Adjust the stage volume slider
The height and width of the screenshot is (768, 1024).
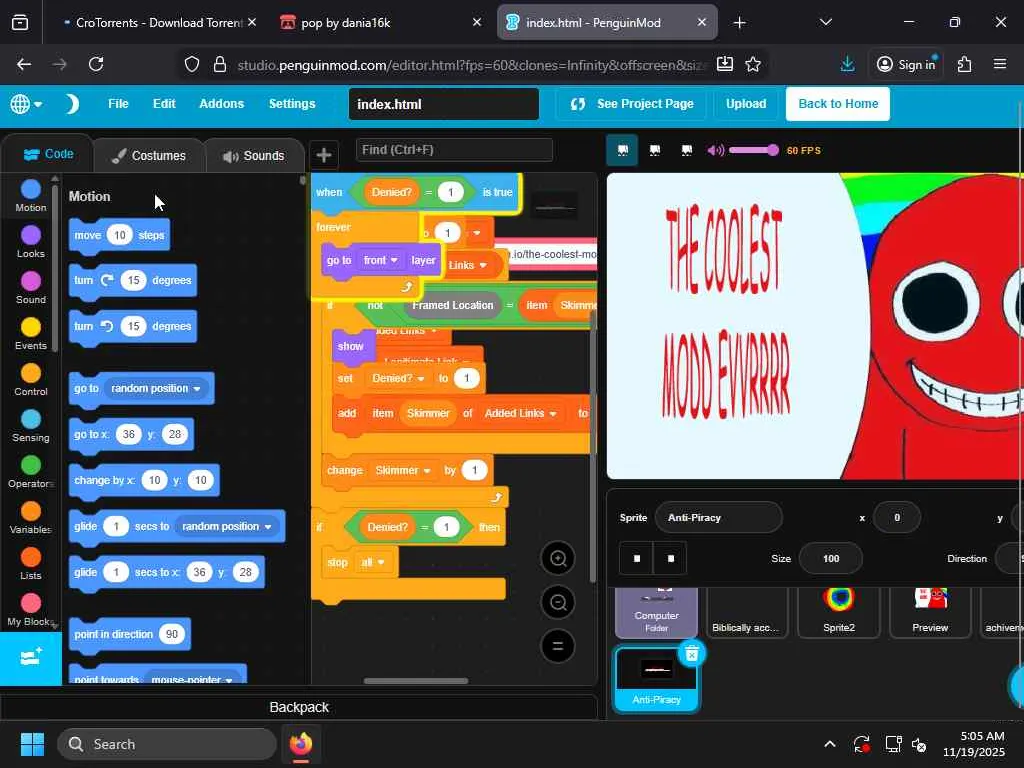pos(754,150)
